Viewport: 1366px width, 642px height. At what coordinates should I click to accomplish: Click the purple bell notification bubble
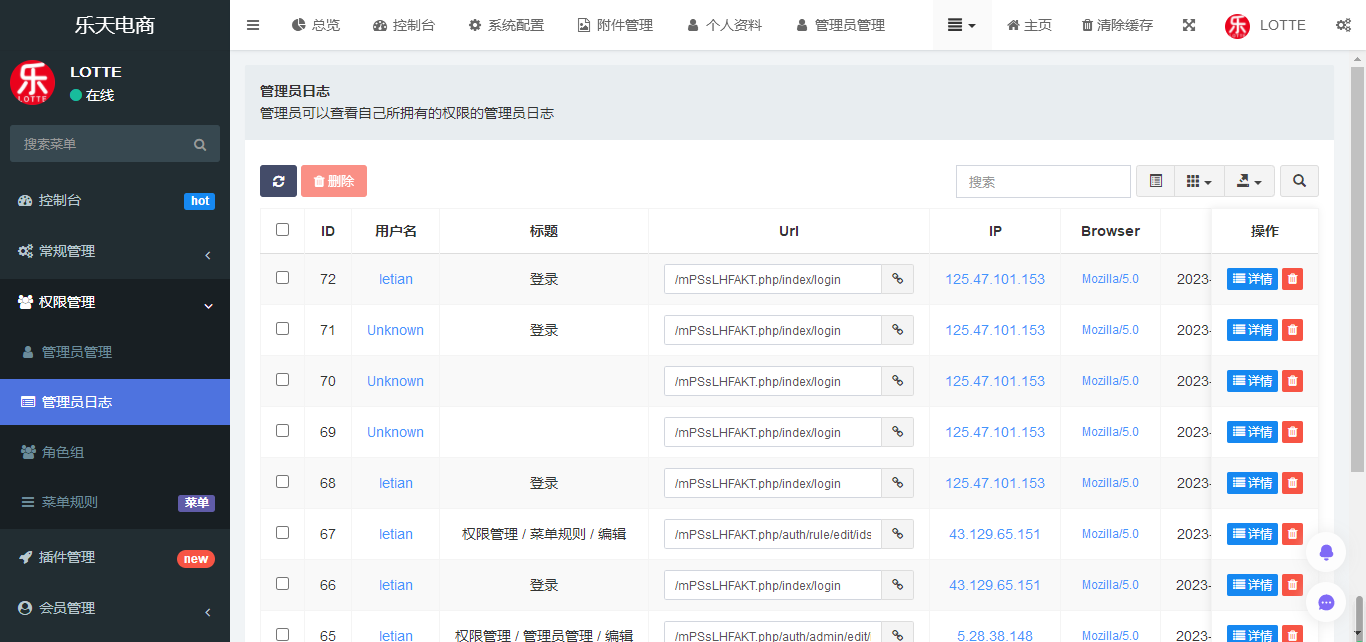1326,551
